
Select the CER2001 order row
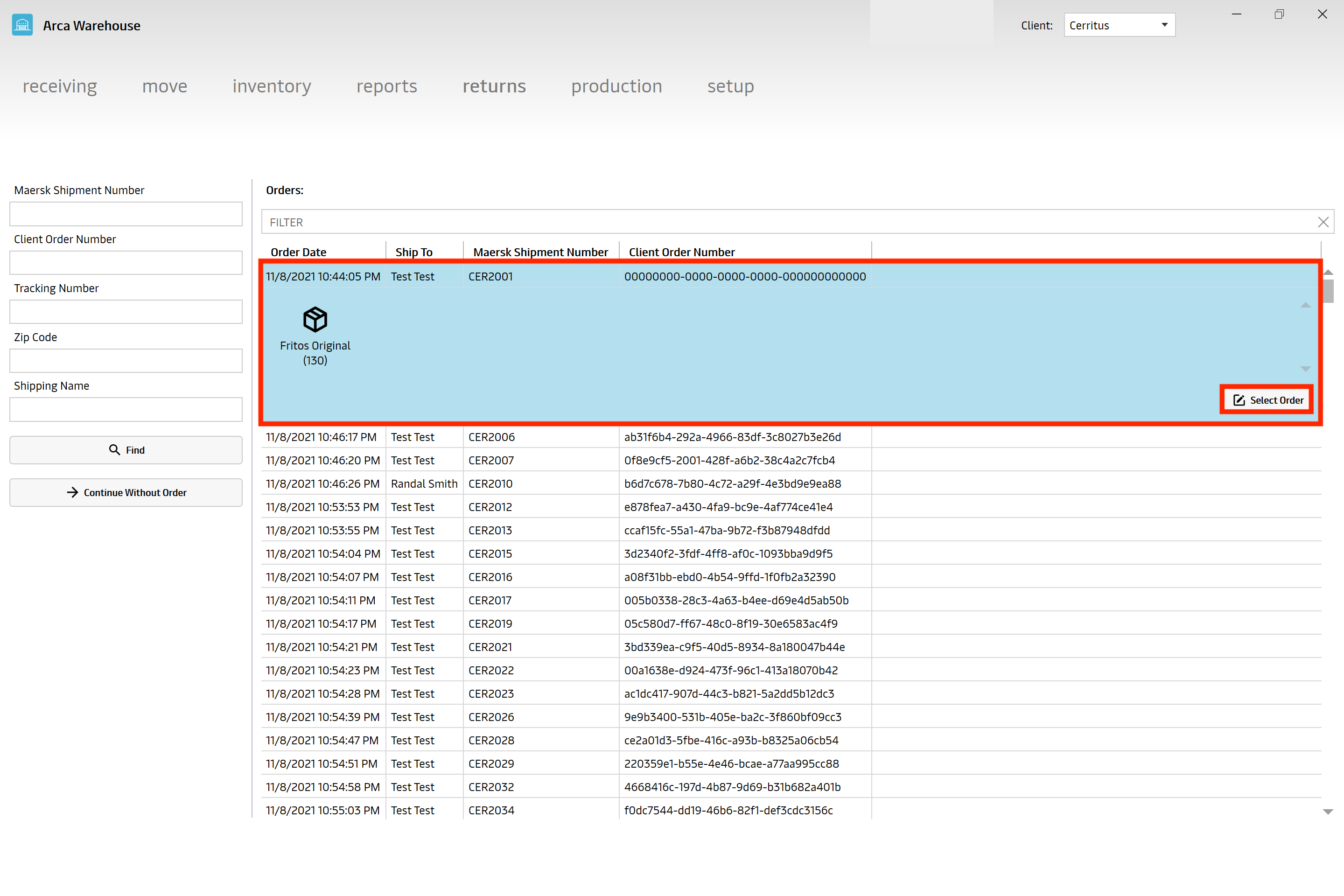pos(791,277)
